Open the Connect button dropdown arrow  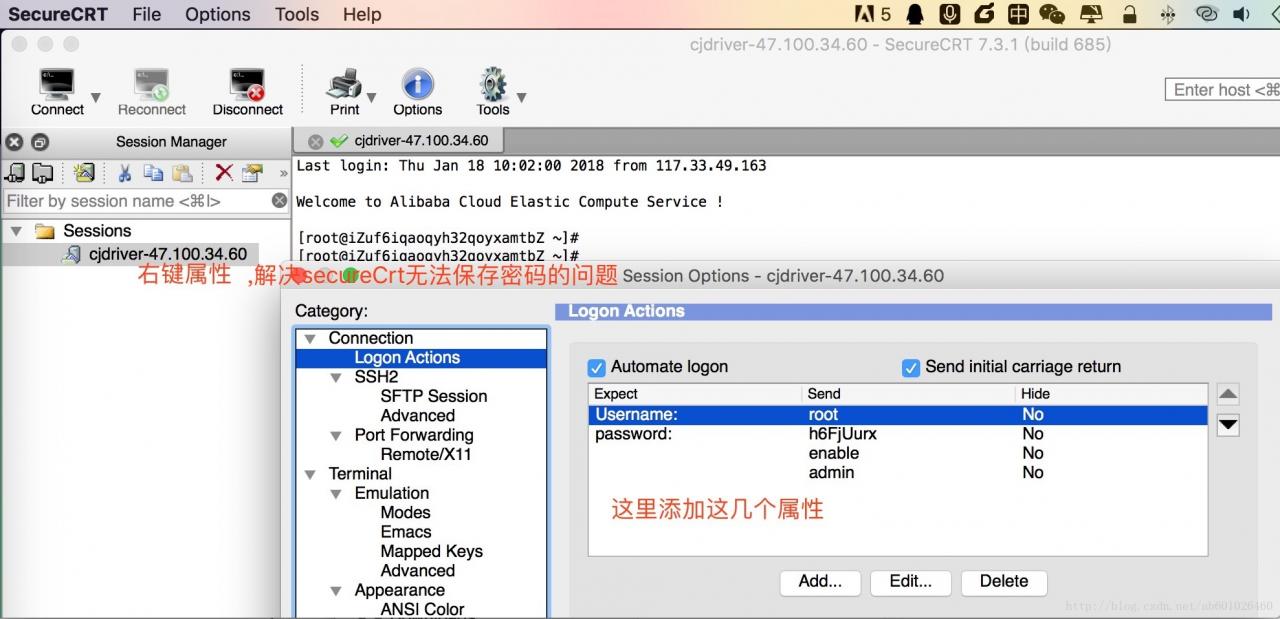click(96, 97)
